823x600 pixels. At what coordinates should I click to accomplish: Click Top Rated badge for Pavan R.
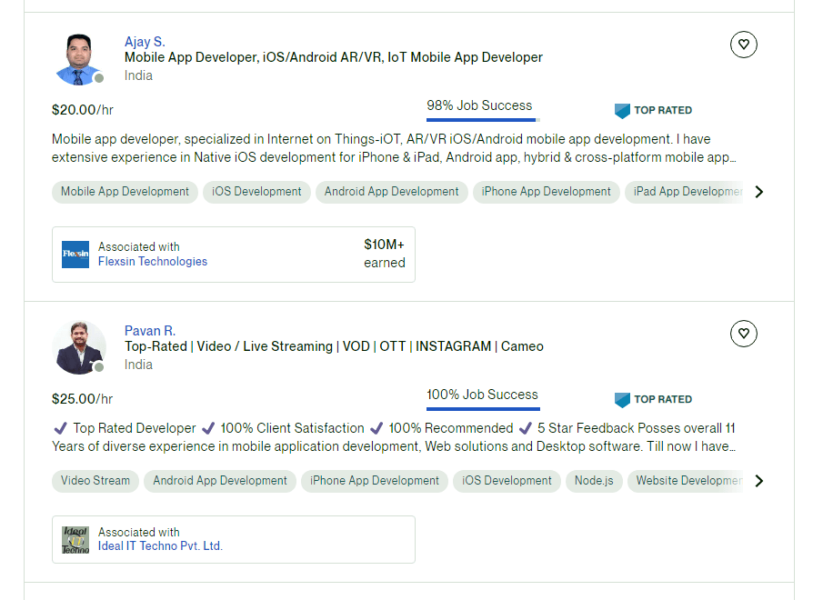coord(653,400)
